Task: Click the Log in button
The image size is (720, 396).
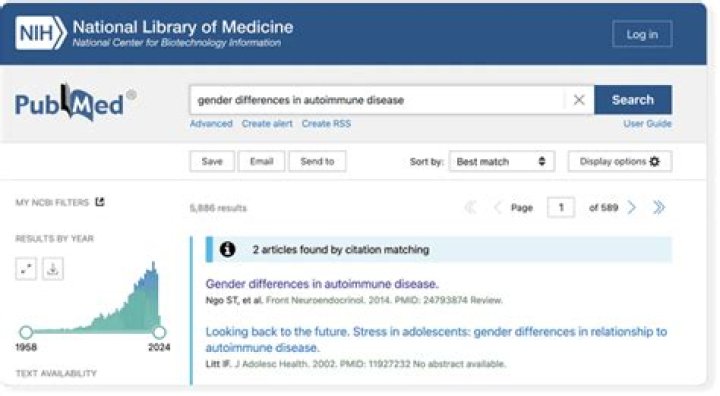Action: pyautogui.click(x=642, y=34)
